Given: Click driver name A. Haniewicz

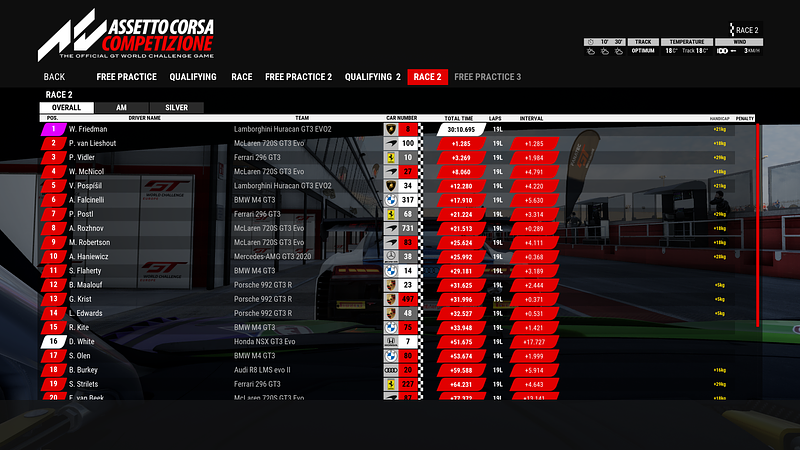Looking at the screenshot, I should (x=88, y=257).
